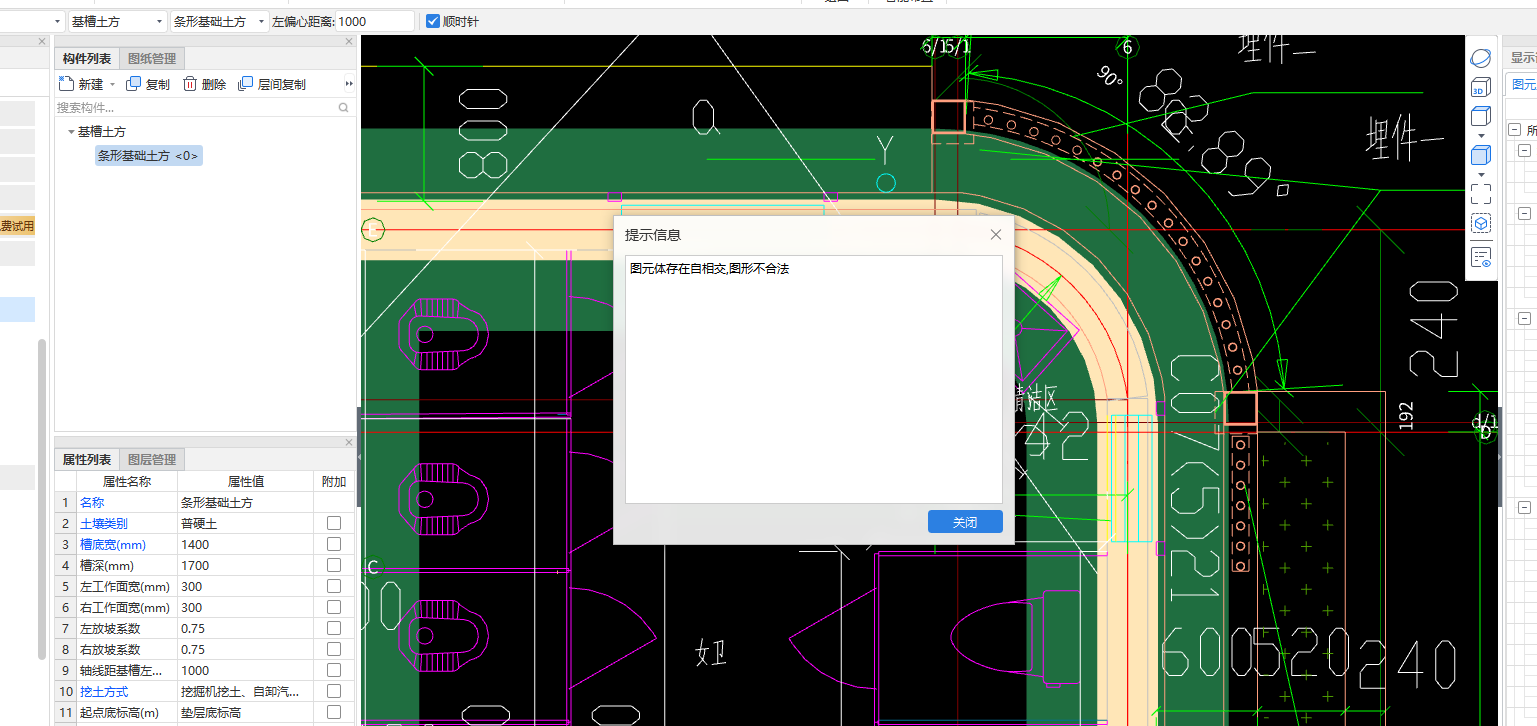
Task: Check the 附加 box for 挖土方式 row
Action: (x=334, y=691)
